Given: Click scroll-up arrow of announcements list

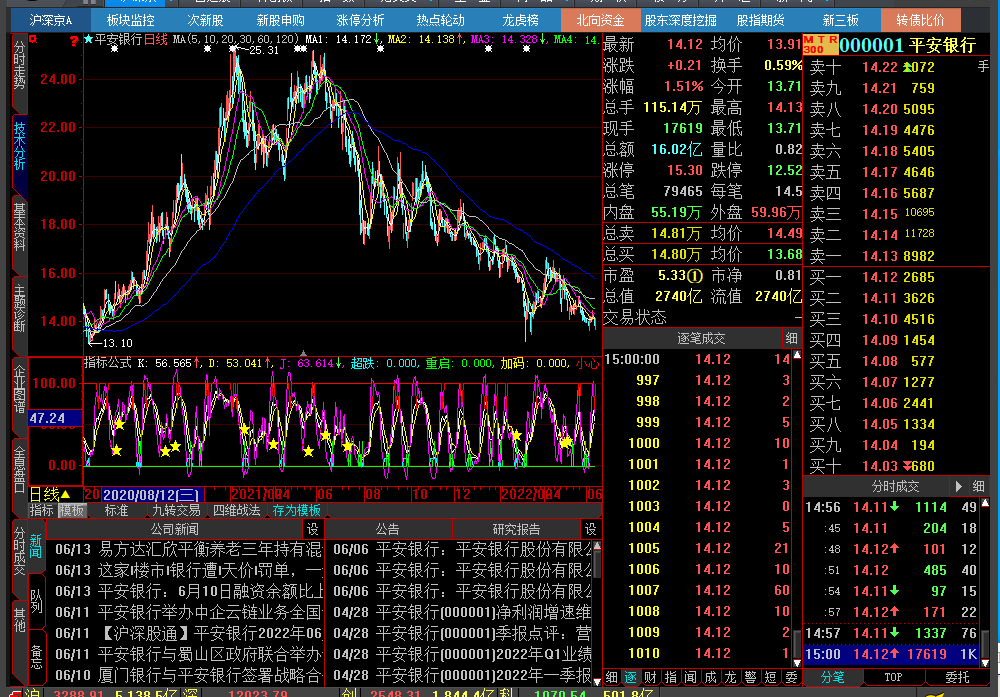Looking at the screenshot, I should [x=597, y=546].
